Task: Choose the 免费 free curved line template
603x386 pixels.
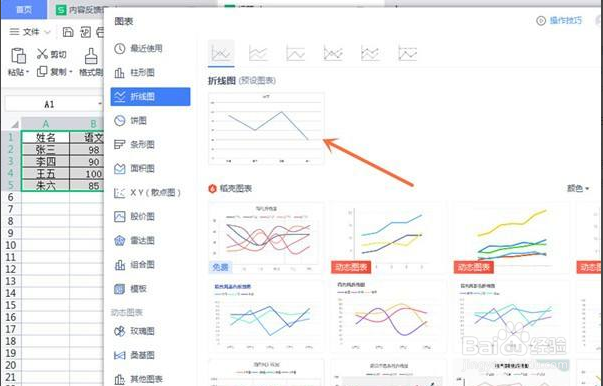Action: (266, 238)
